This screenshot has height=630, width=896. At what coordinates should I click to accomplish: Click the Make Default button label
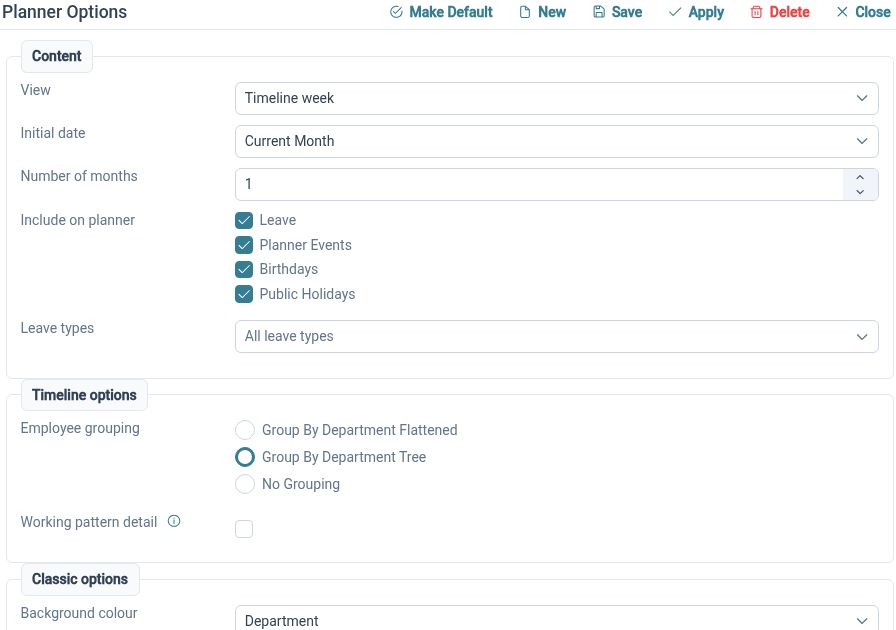click(x=450, y=12)
